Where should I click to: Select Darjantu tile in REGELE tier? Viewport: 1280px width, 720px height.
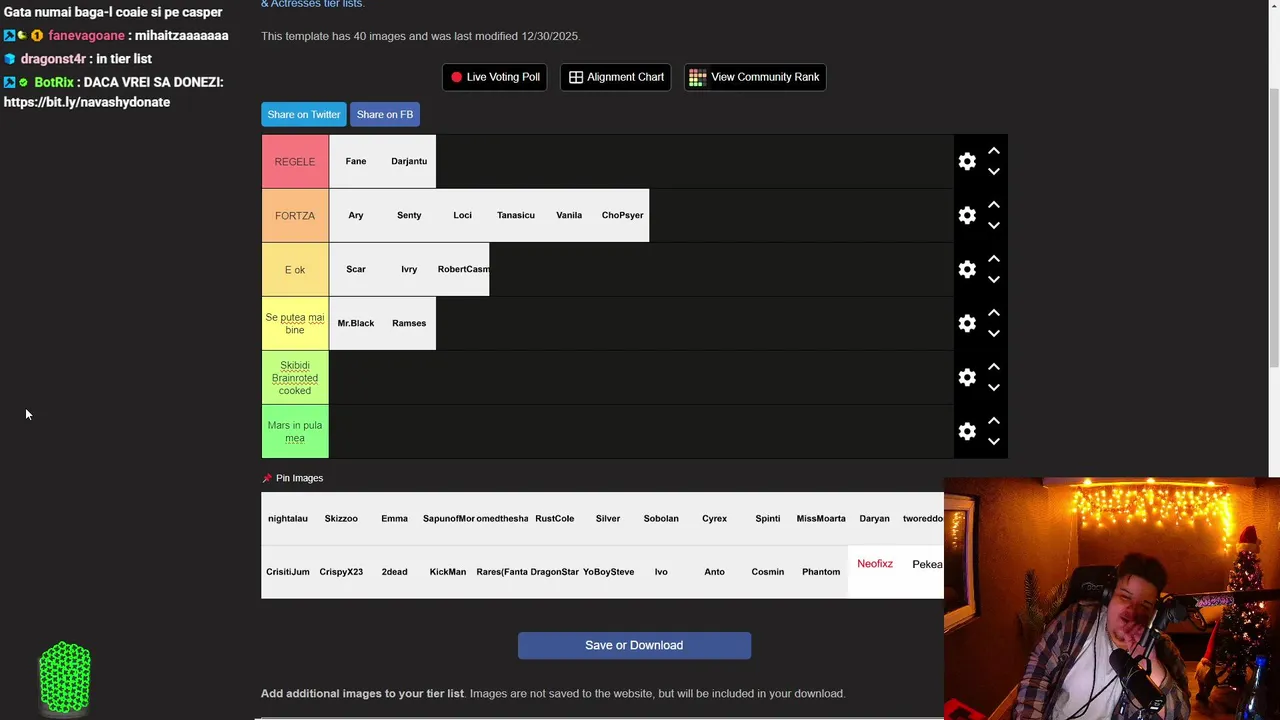tap(409, 161)
